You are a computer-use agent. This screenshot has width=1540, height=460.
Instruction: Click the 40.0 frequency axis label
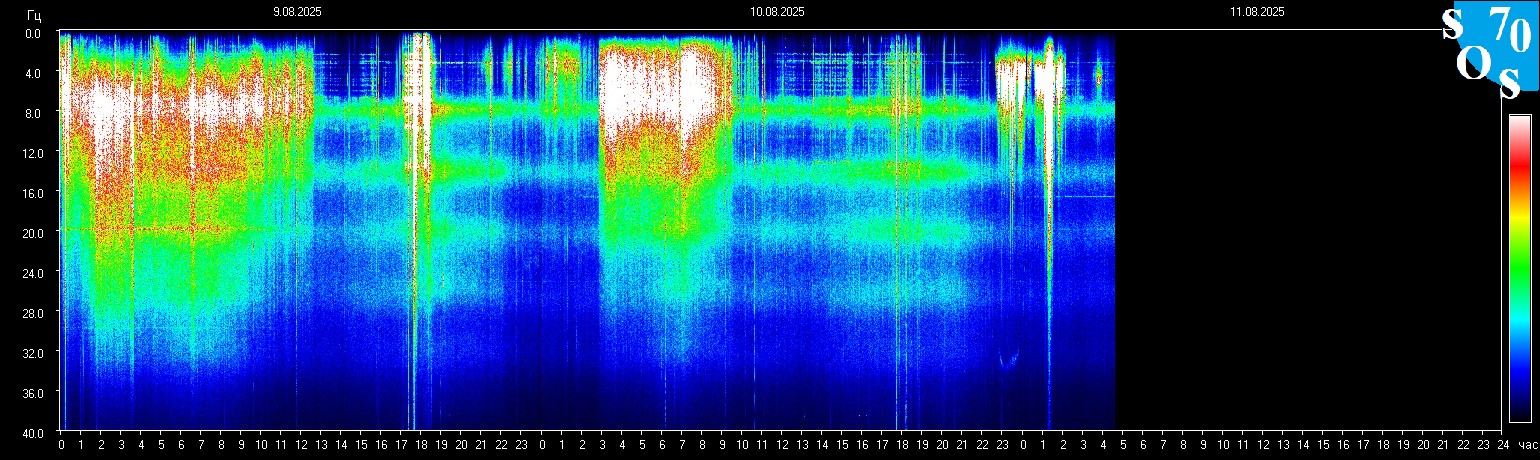coord(31,433)
